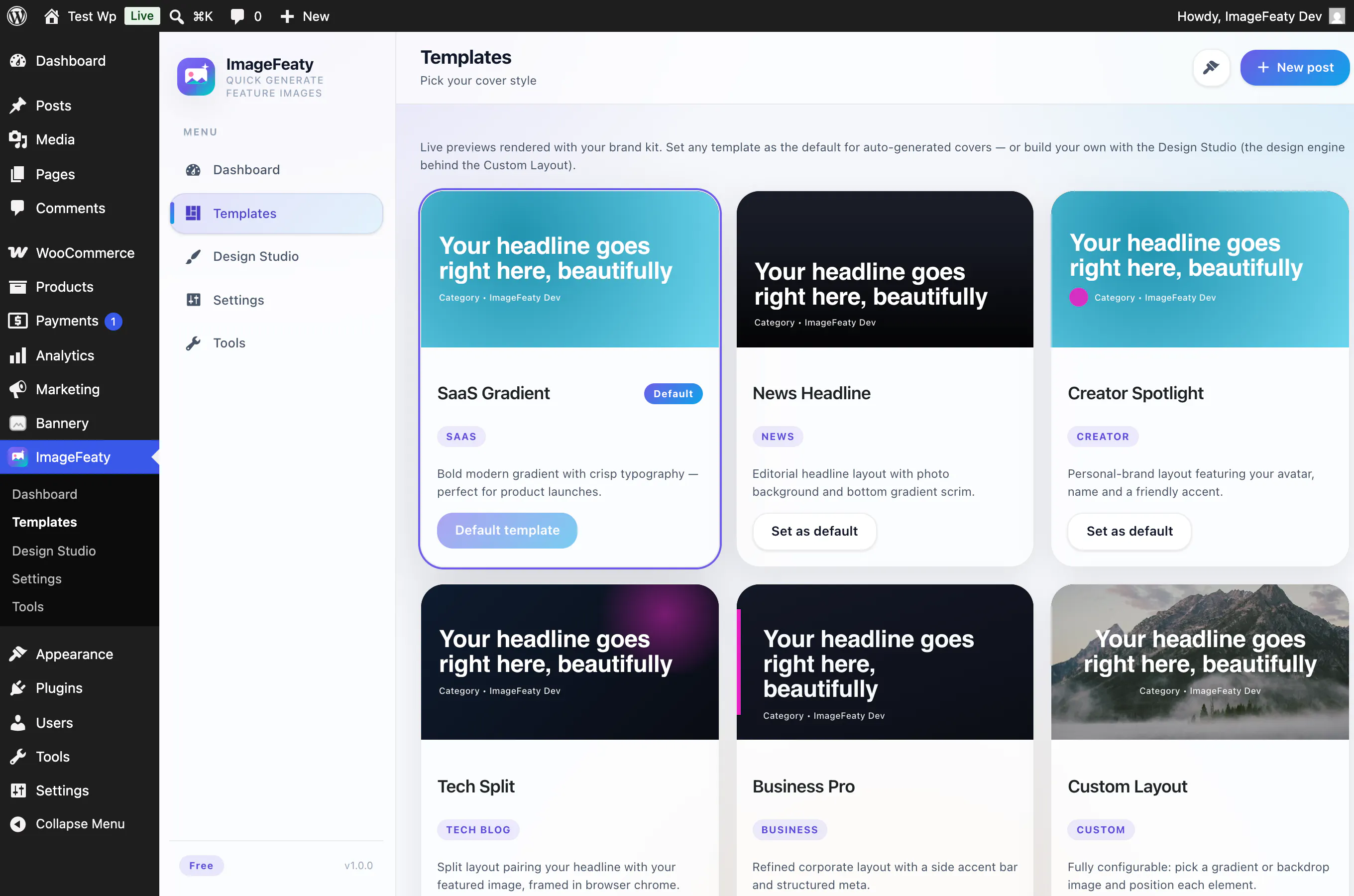Click the pink avatar dot on Creator Spotlight preview
Viewport: 1354px width, 896px height.
pyautogui.click(x=1078, y=298)
